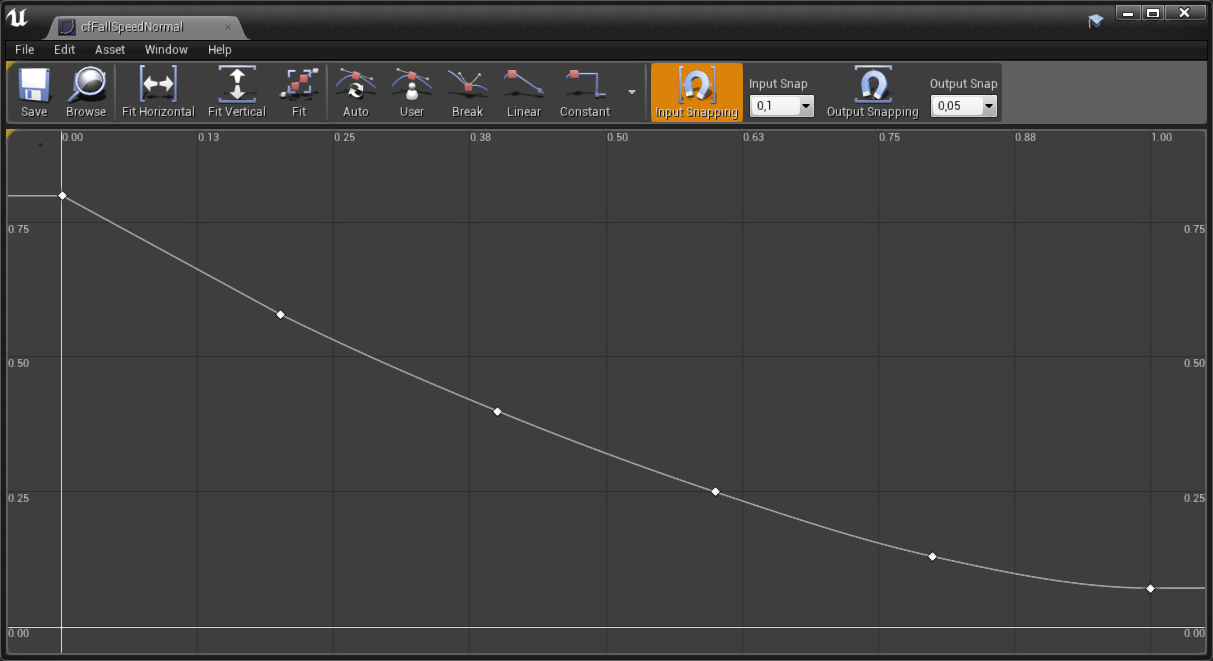Toggle Input Snapping off

697,93
